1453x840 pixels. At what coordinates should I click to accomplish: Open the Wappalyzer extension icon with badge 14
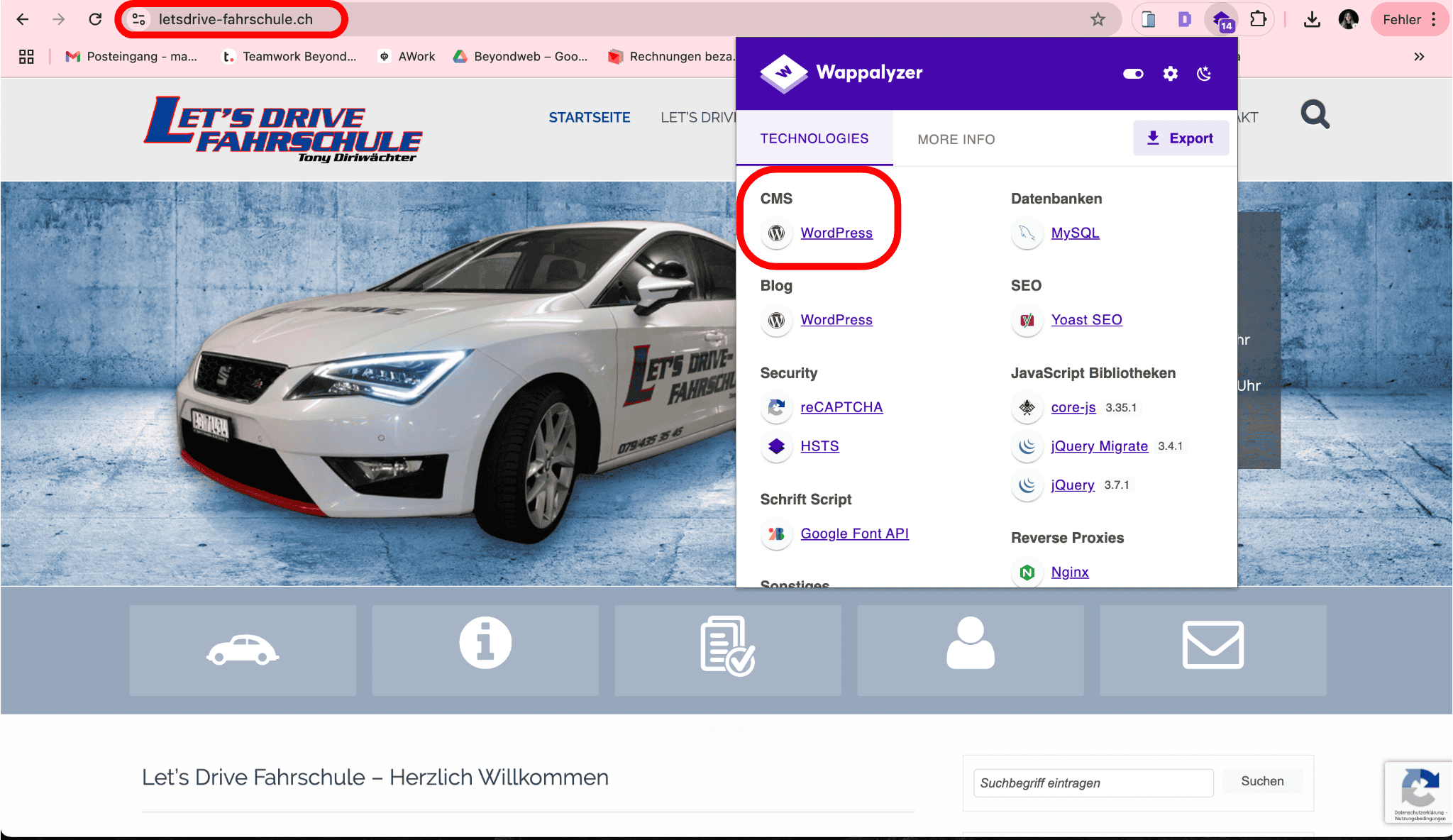click(1222, 19)
